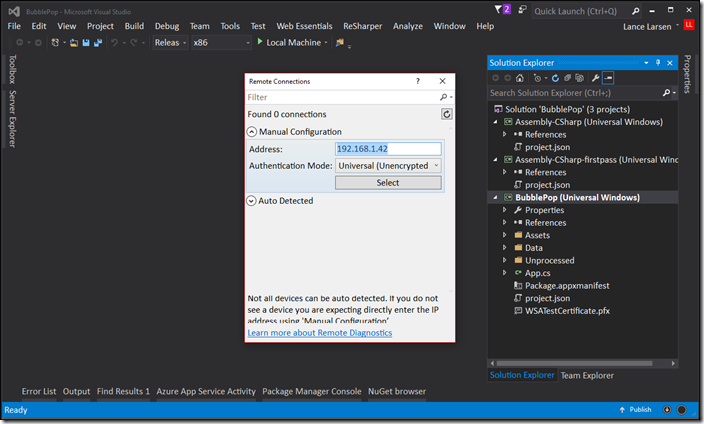Click the Navigate Backward toolbar icon
704x424 pixels.
click(x=19, y=43)
